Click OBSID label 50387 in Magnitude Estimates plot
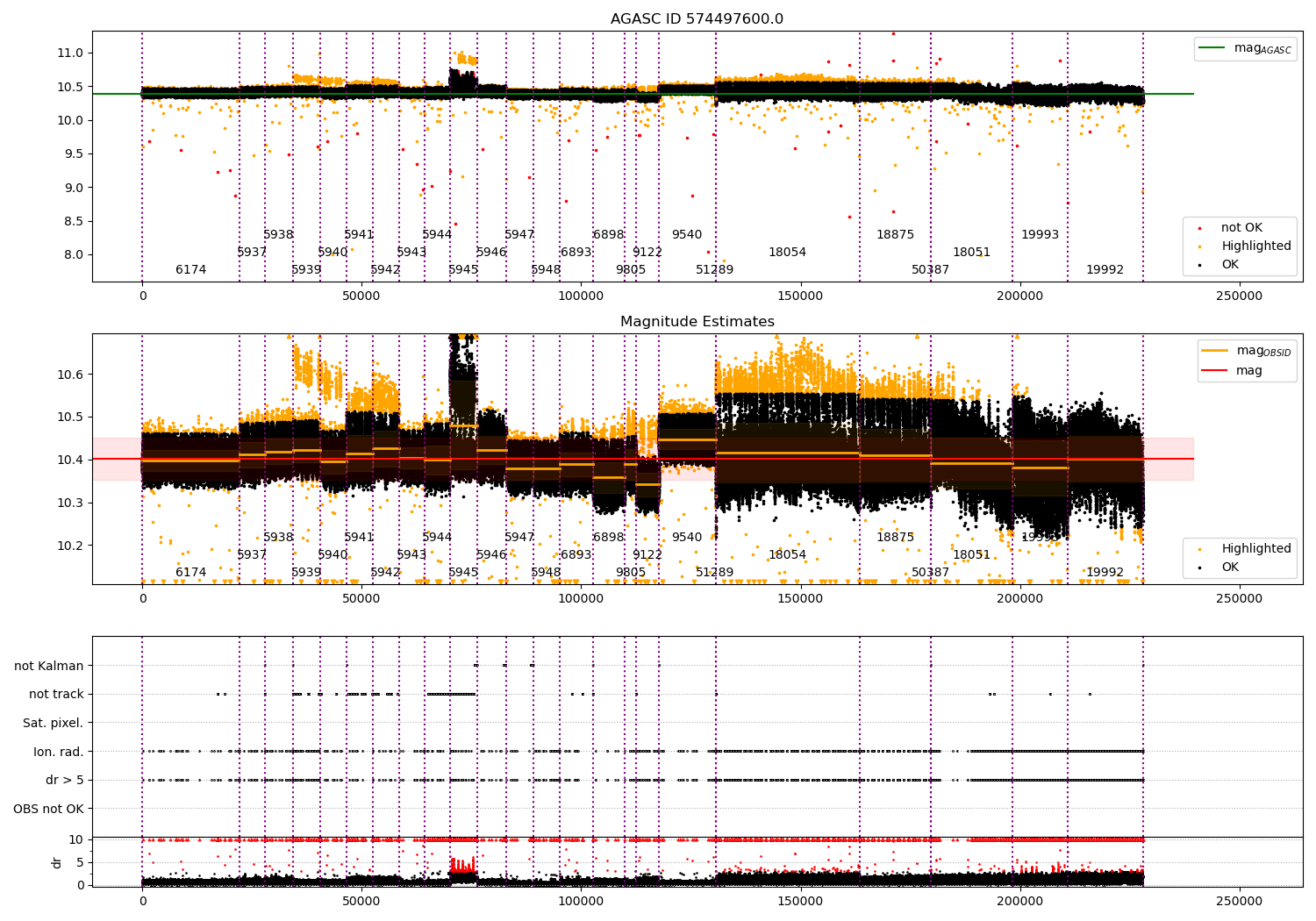This screenshot has width=1316, height=921. pyautogui.click(x=930, y=572)
